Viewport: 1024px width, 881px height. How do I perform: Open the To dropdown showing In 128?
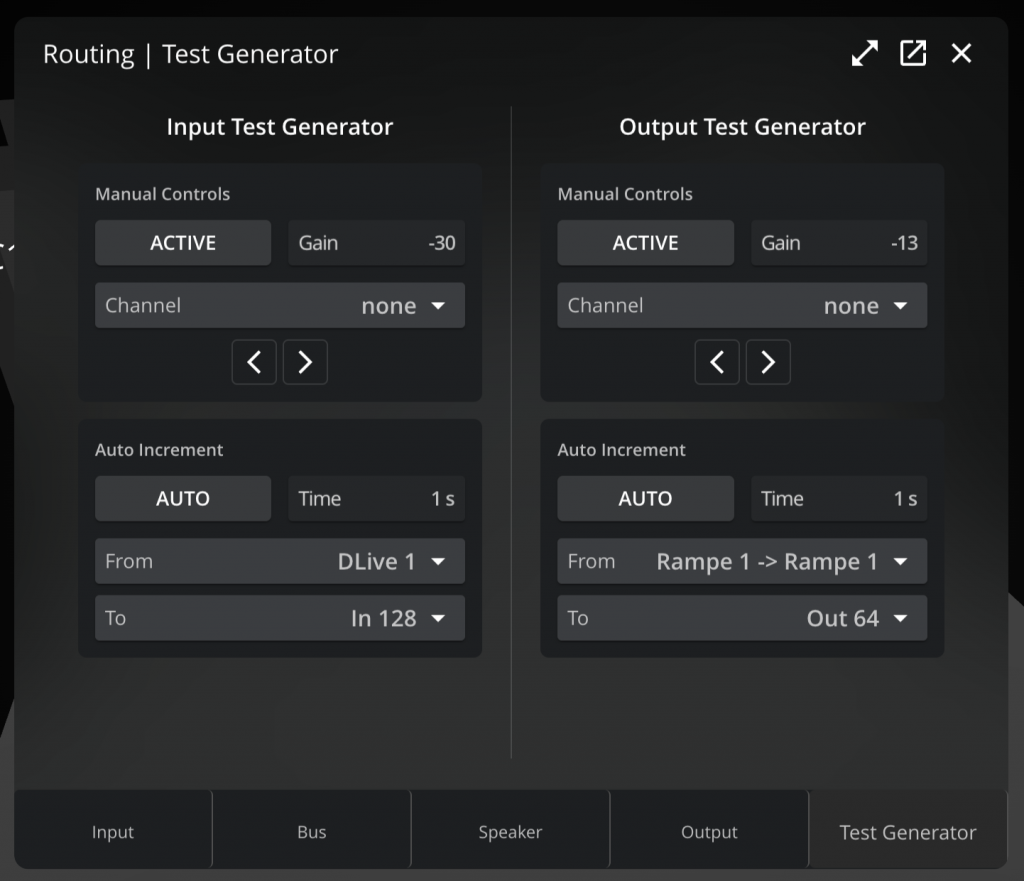coord(280,618)
